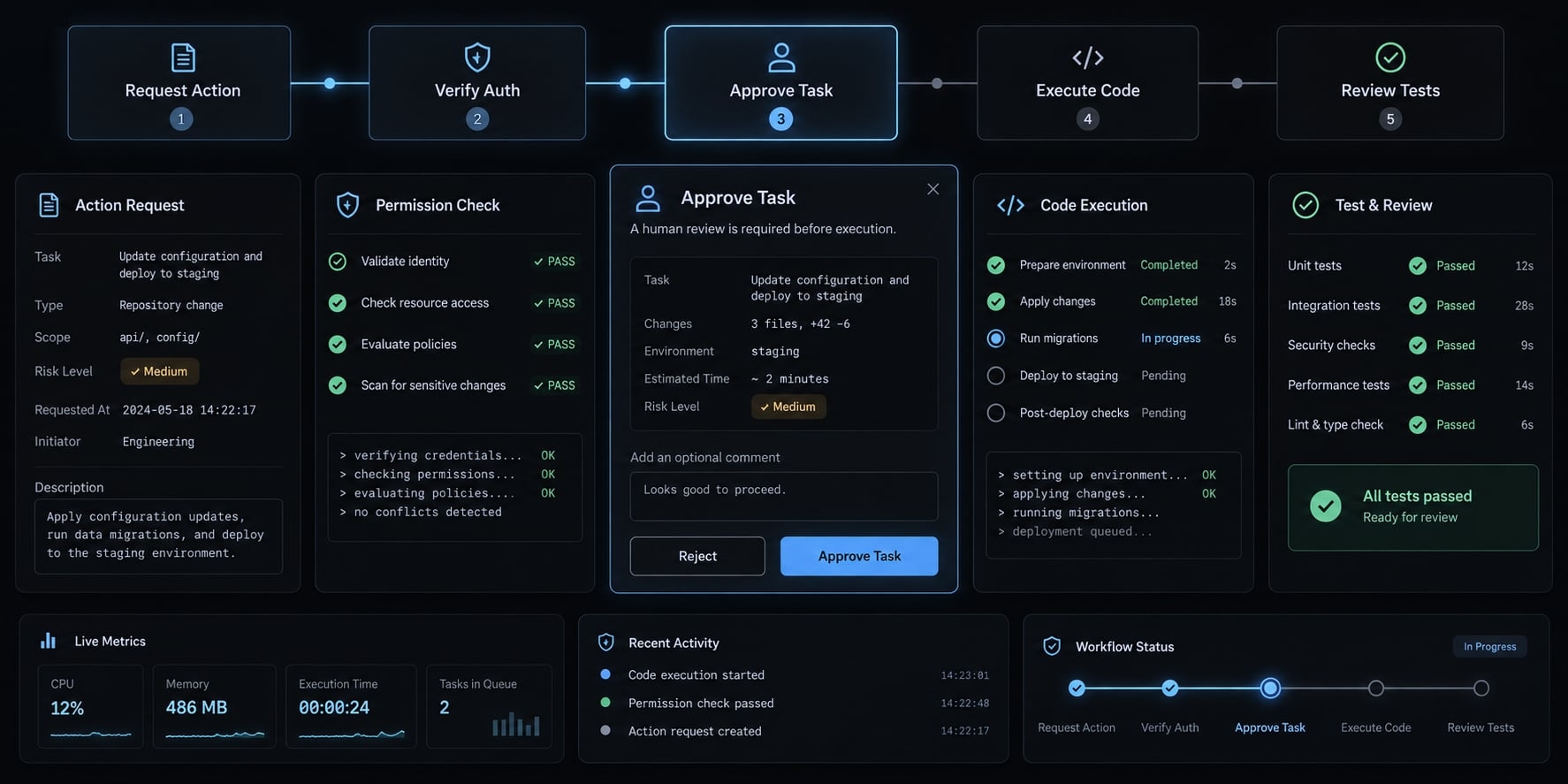This screenshot has width=1568, height=784.
Task: Click the Medium risk badge in Action Request
Action: click(x=159, y=371)
